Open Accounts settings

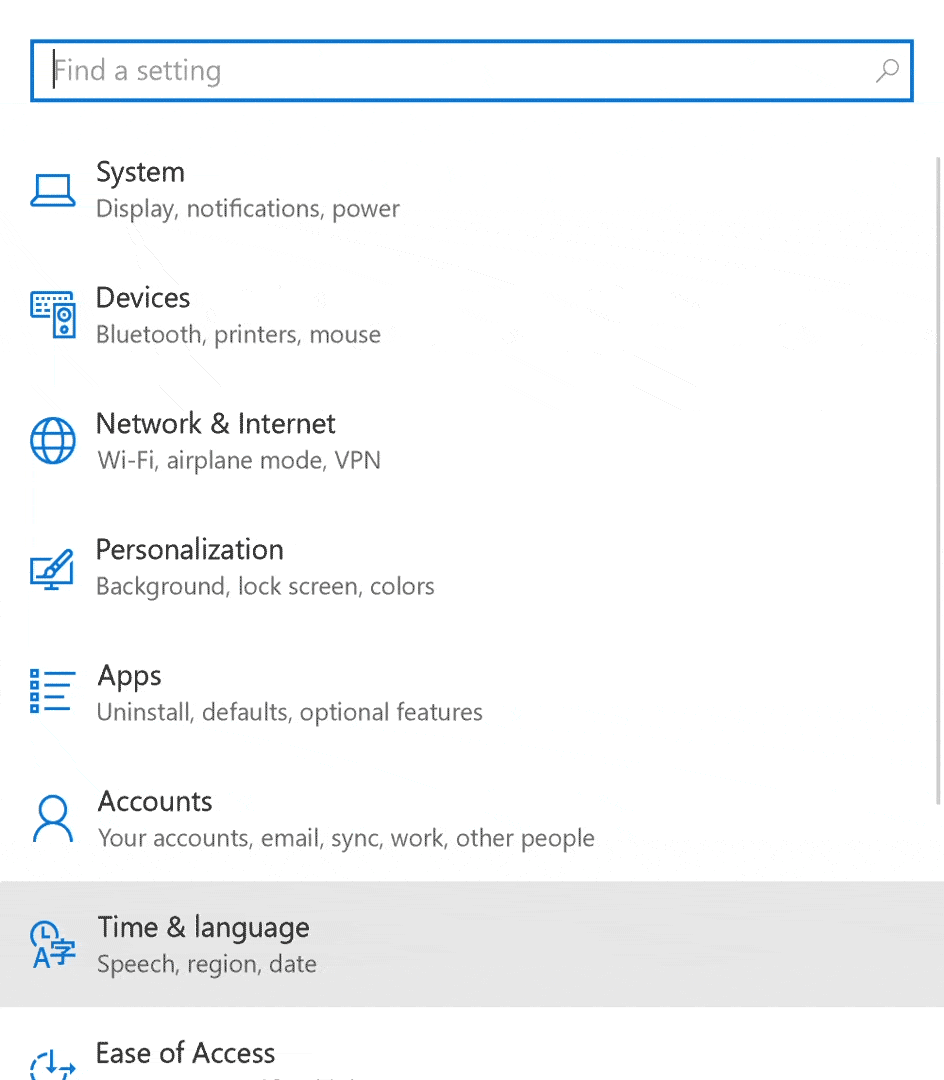click(x=155, y=801)
